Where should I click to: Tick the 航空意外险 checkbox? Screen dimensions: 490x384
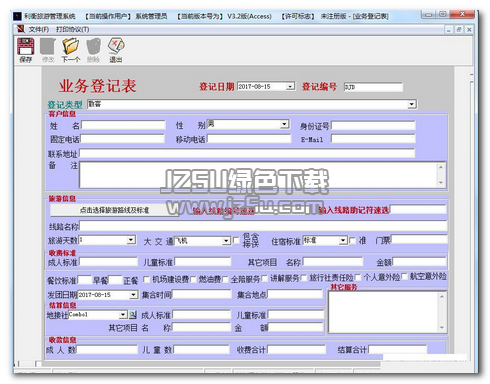(404, 276)
